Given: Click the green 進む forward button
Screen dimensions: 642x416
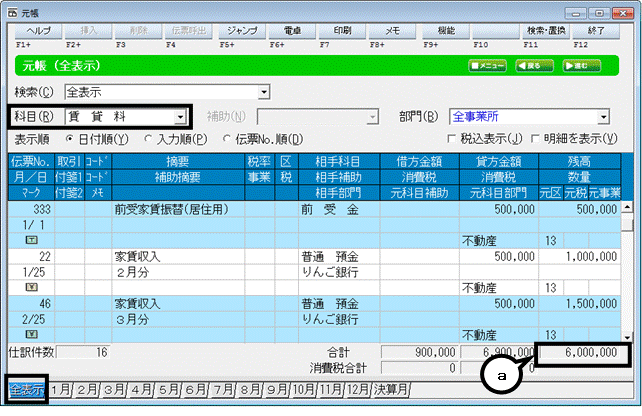Looking at the screenshot, I should coord(581,66).
